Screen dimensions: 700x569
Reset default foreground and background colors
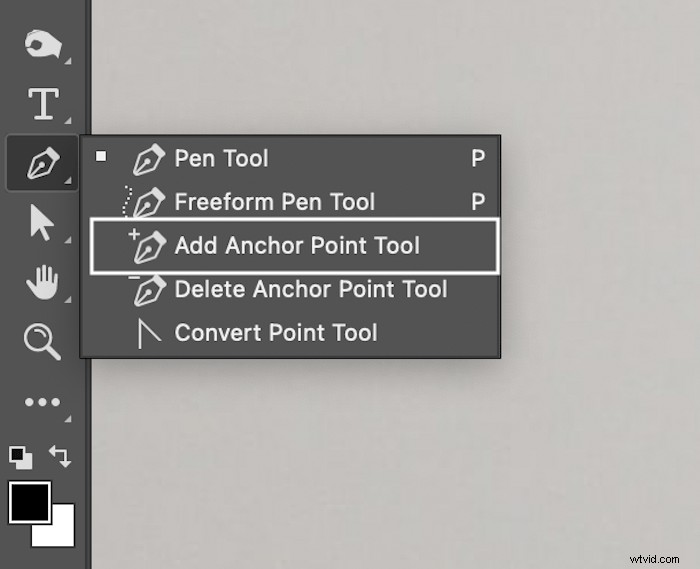(21, 457)
